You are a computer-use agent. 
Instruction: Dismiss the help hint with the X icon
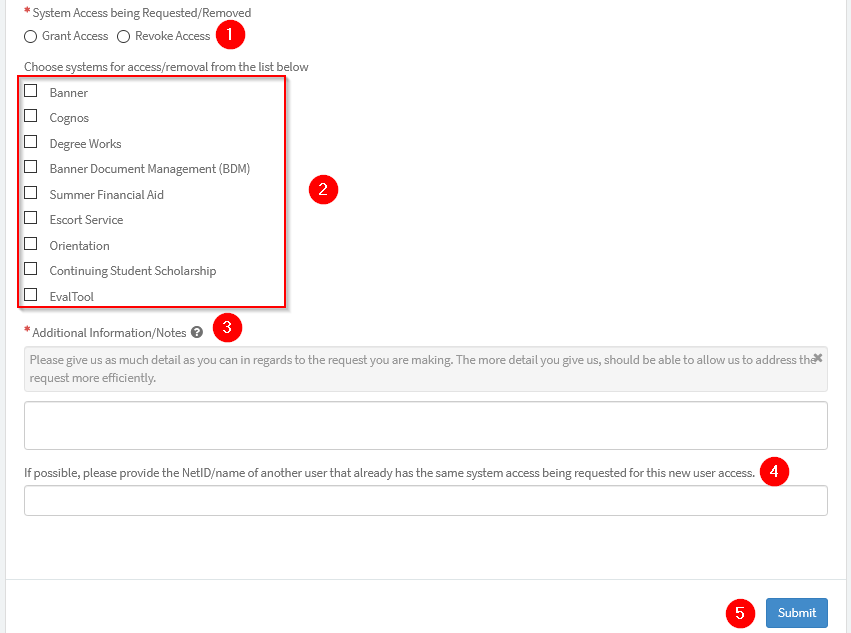[x=817, y=358]
